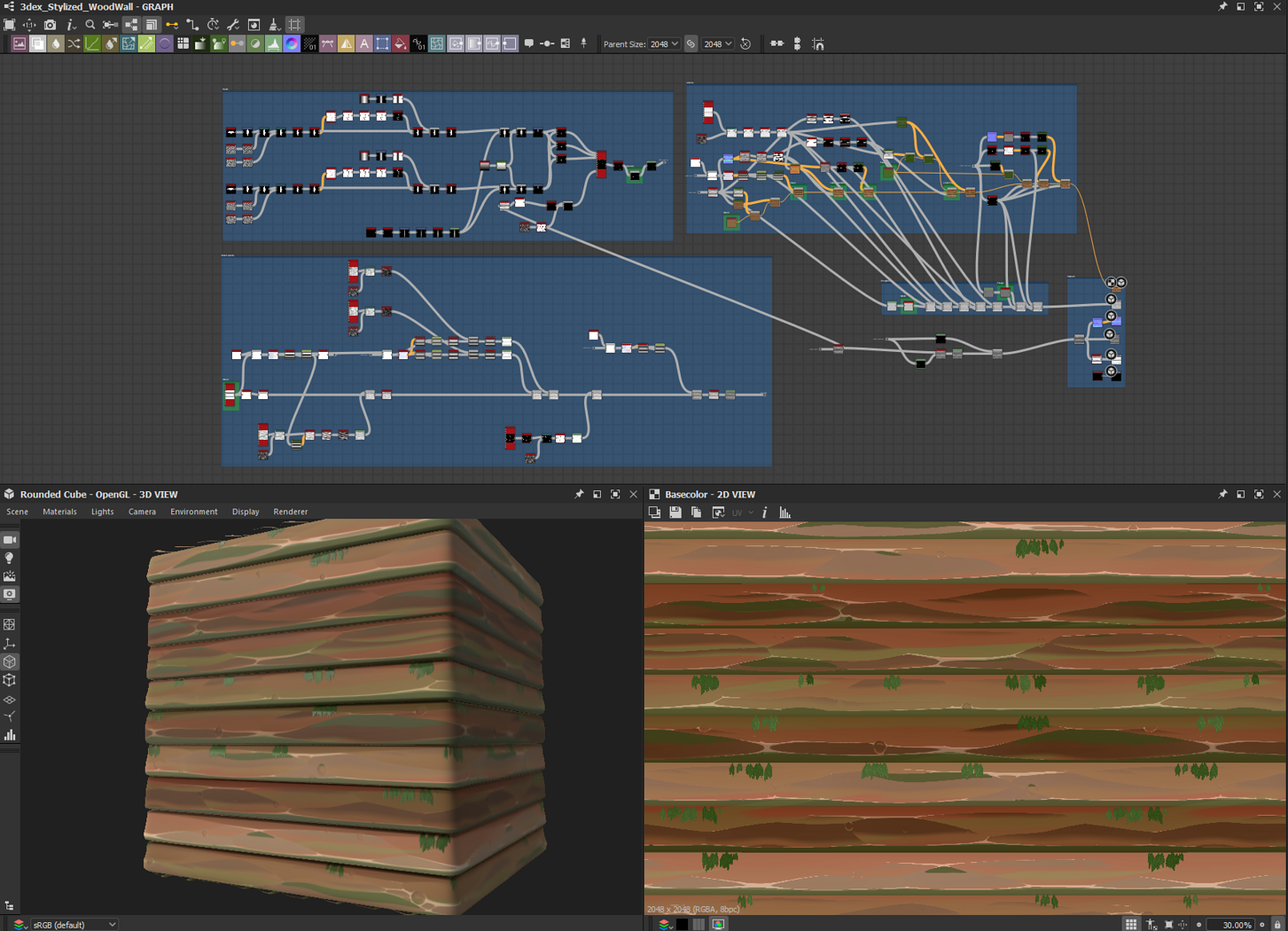1288x931 pixels.
Task: Click the wrench tools icon in graph toolbar
Action: tap(233, 25)
